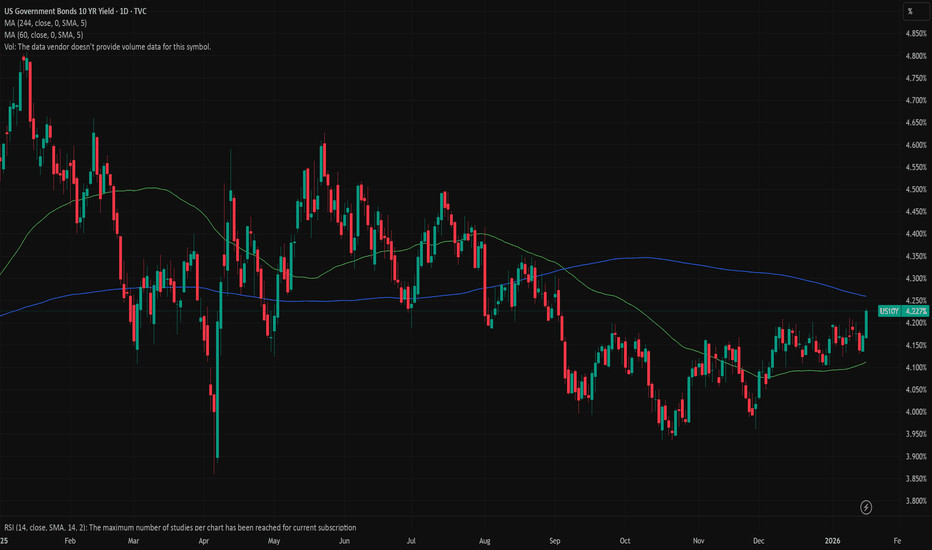Click the Dec label on the time axis
Viewport: 932px width, 550px height.
pos(763,540)
